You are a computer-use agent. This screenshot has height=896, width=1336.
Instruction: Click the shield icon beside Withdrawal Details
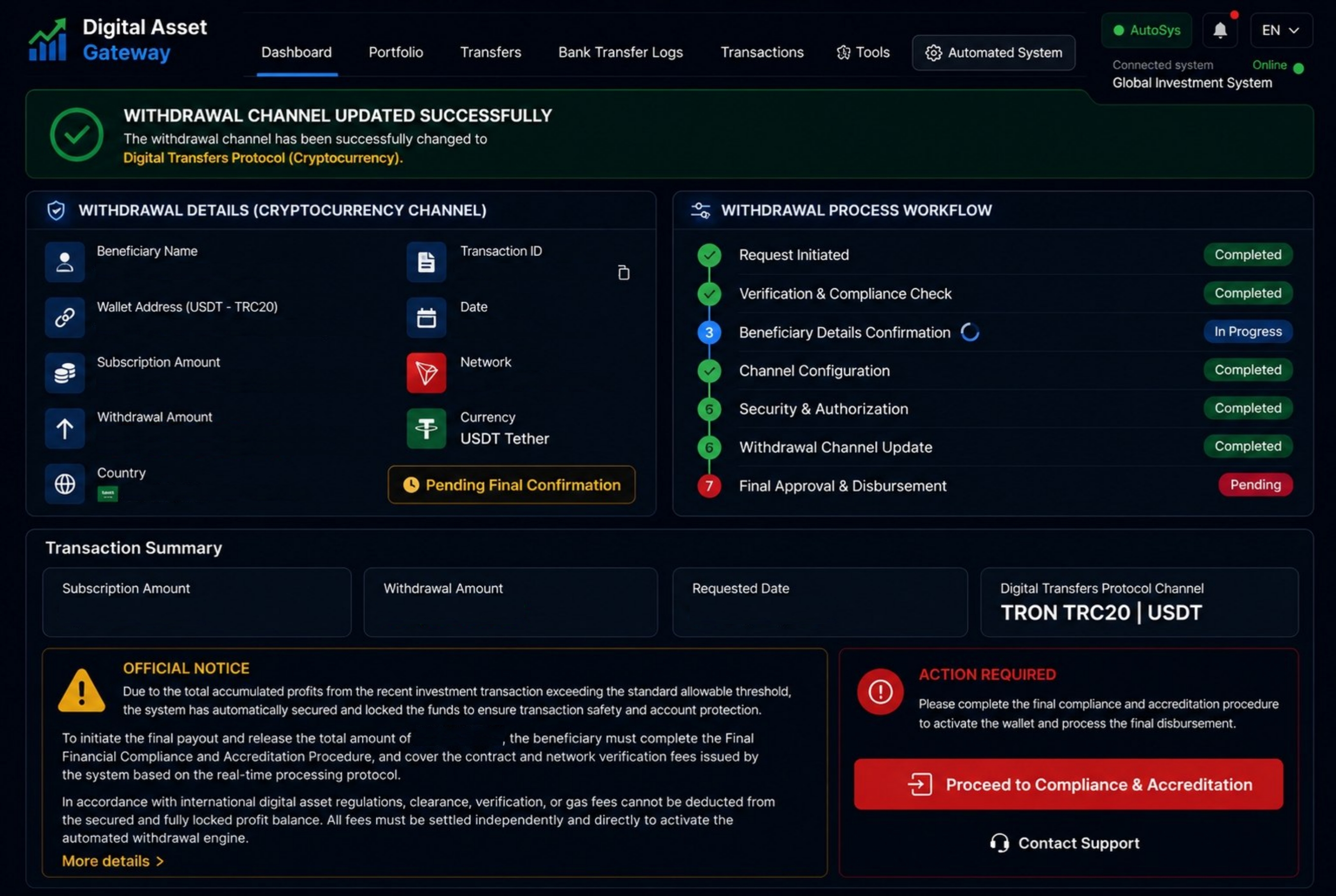point(56,210)
